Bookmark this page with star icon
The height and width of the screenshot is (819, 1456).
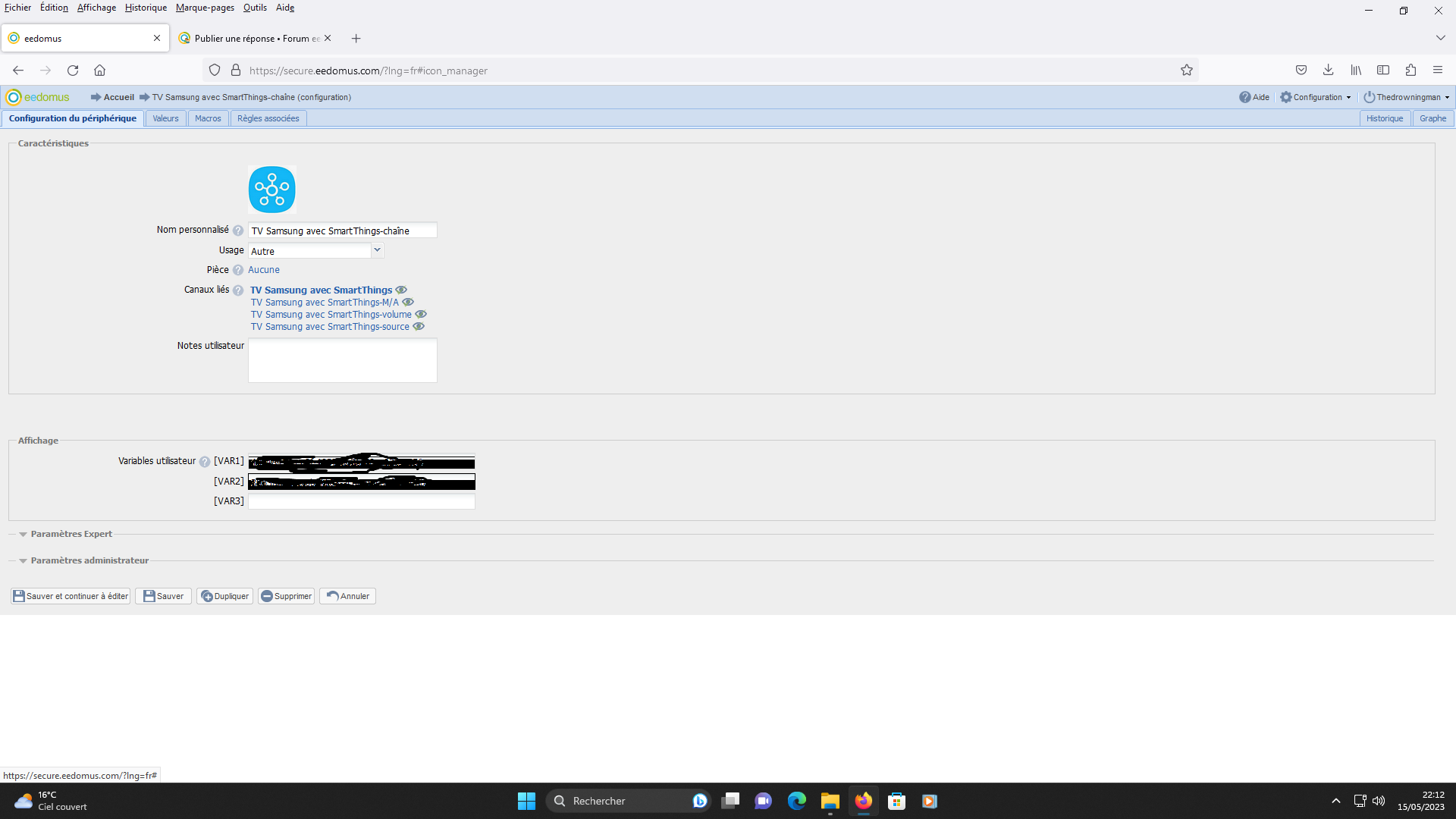1187,70
